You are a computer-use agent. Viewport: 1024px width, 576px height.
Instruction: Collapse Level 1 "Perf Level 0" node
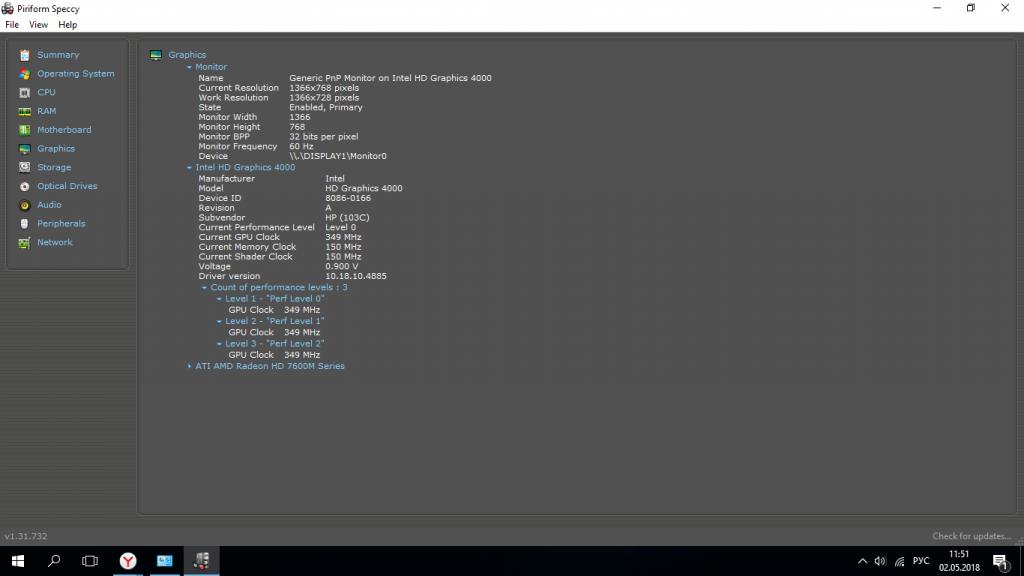pos(219,299)
